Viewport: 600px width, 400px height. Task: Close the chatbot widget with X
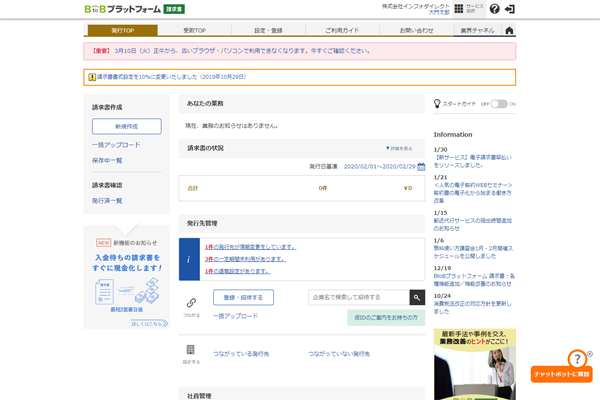(x=589, y=354)
